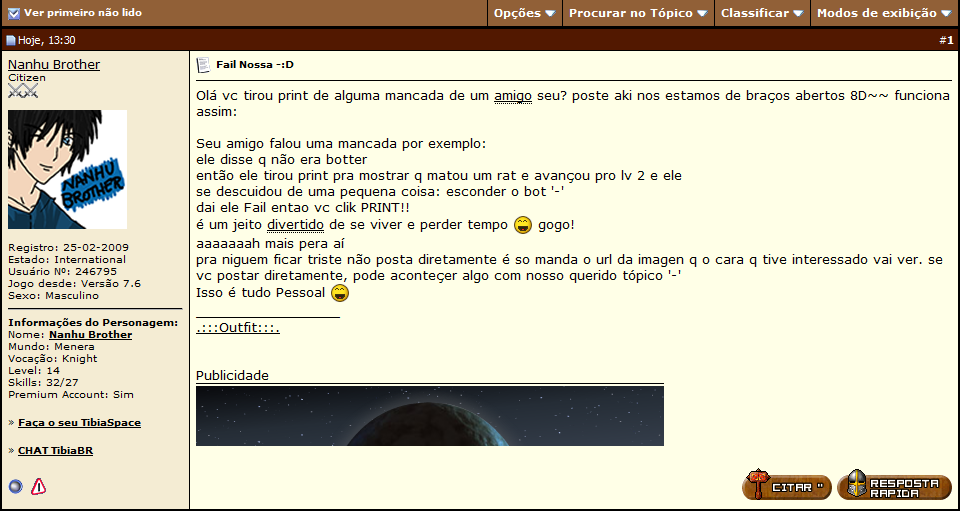Open the Opções dropdown menu

coord(524,14)
